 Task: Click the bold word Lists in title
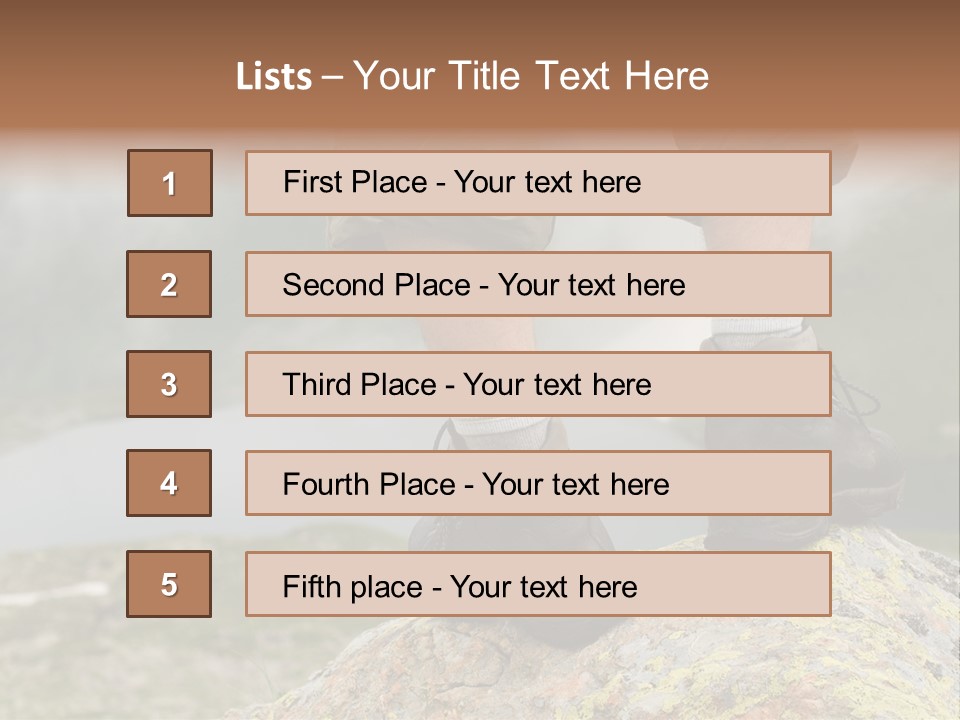(x=274, y=77)
